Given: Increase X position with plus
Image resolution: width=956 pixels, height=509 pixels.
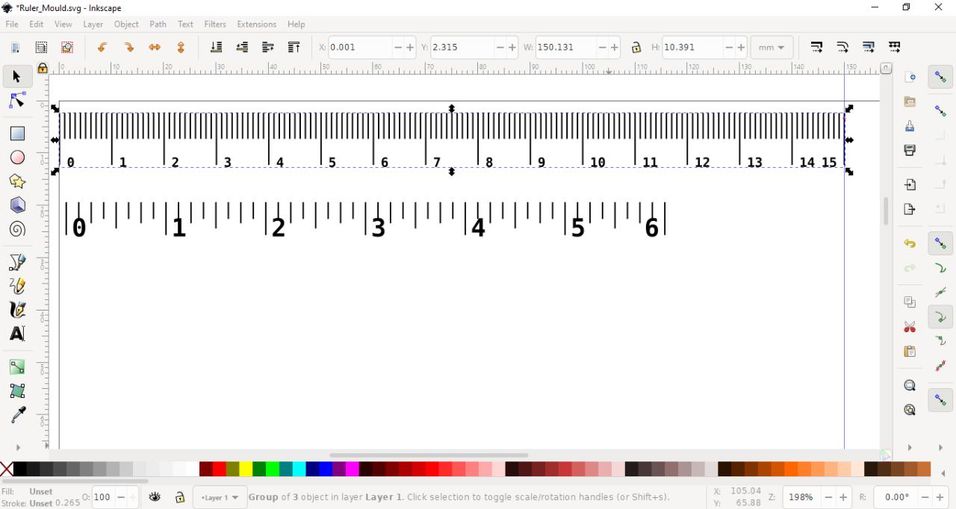Looking at the screenshot, I should click(x=410, y=47).
